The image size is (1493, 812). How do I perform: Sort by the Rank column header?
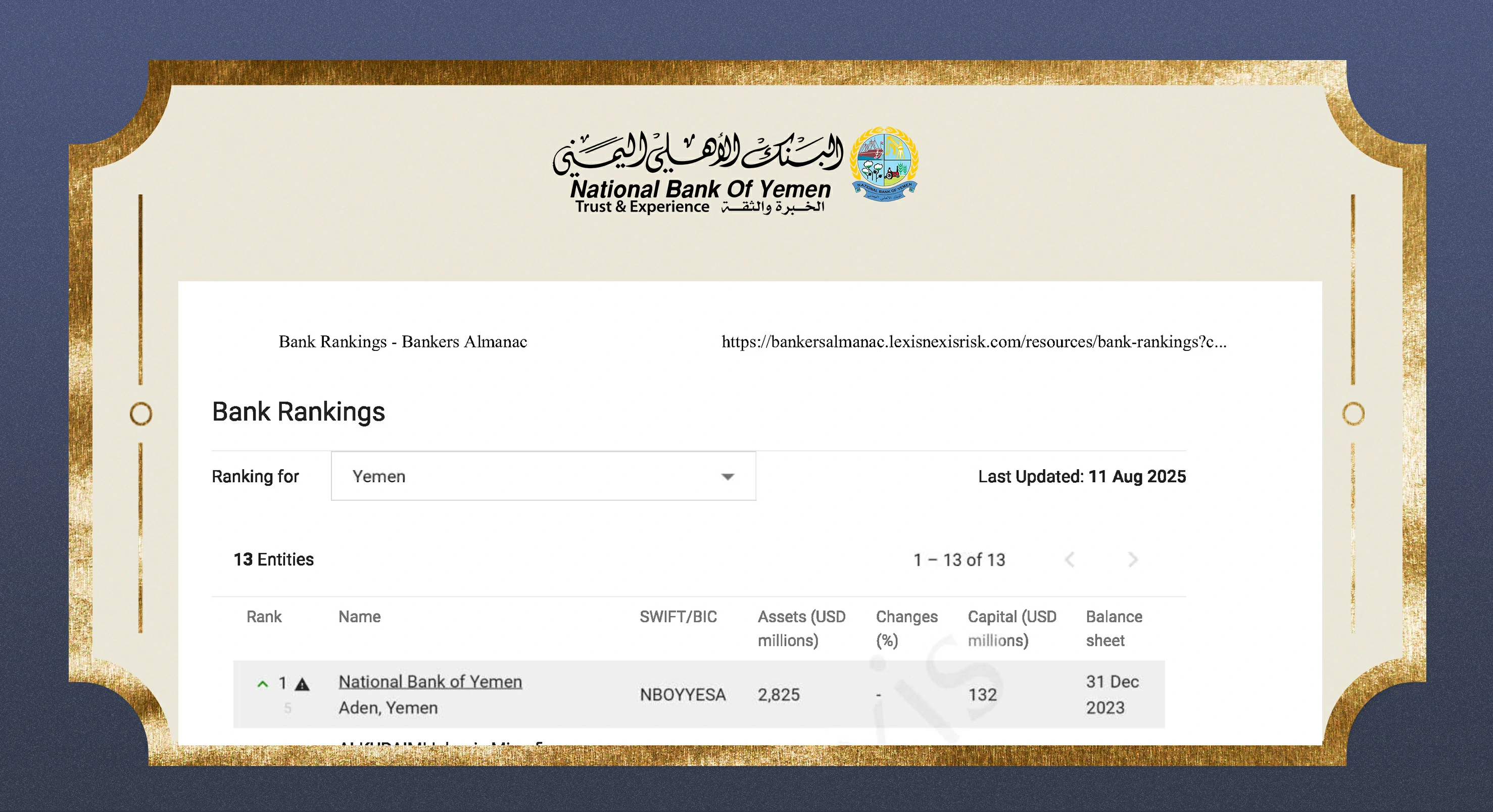264,616
